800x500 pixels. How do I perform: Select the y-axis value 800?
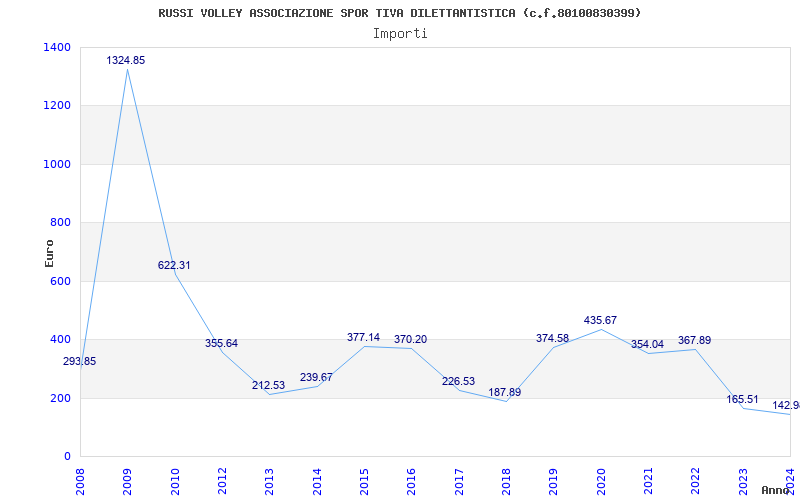pyautogui.click(x=61, y=222)
